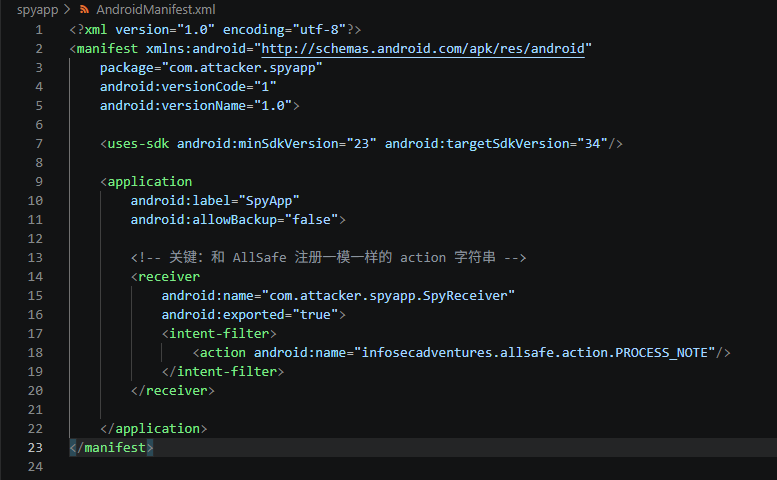Click the opening application tag
Screen dimensions: 777x480
point(146,182)
